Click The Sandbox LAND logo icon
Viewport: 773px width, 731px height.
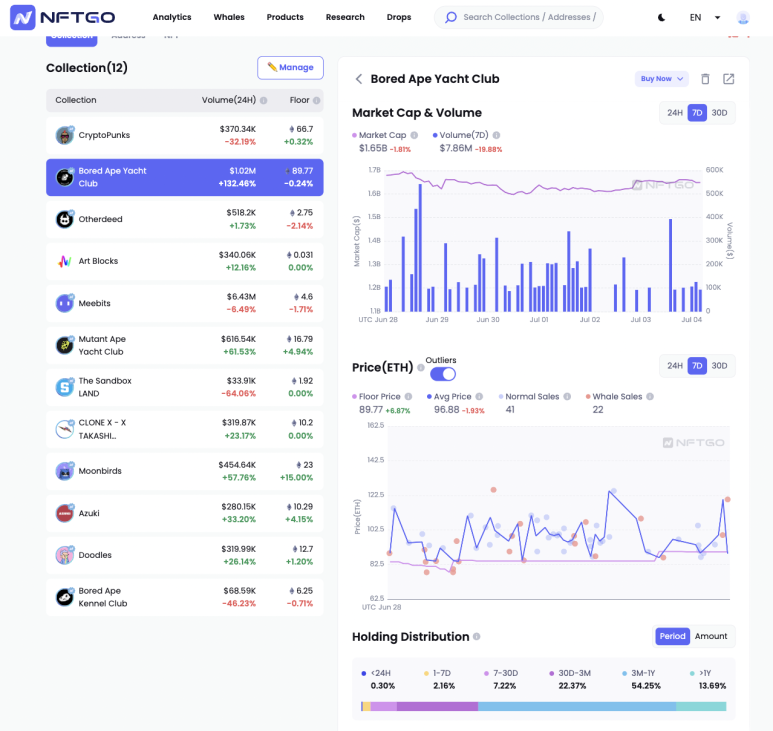click(x=65, y=387)
